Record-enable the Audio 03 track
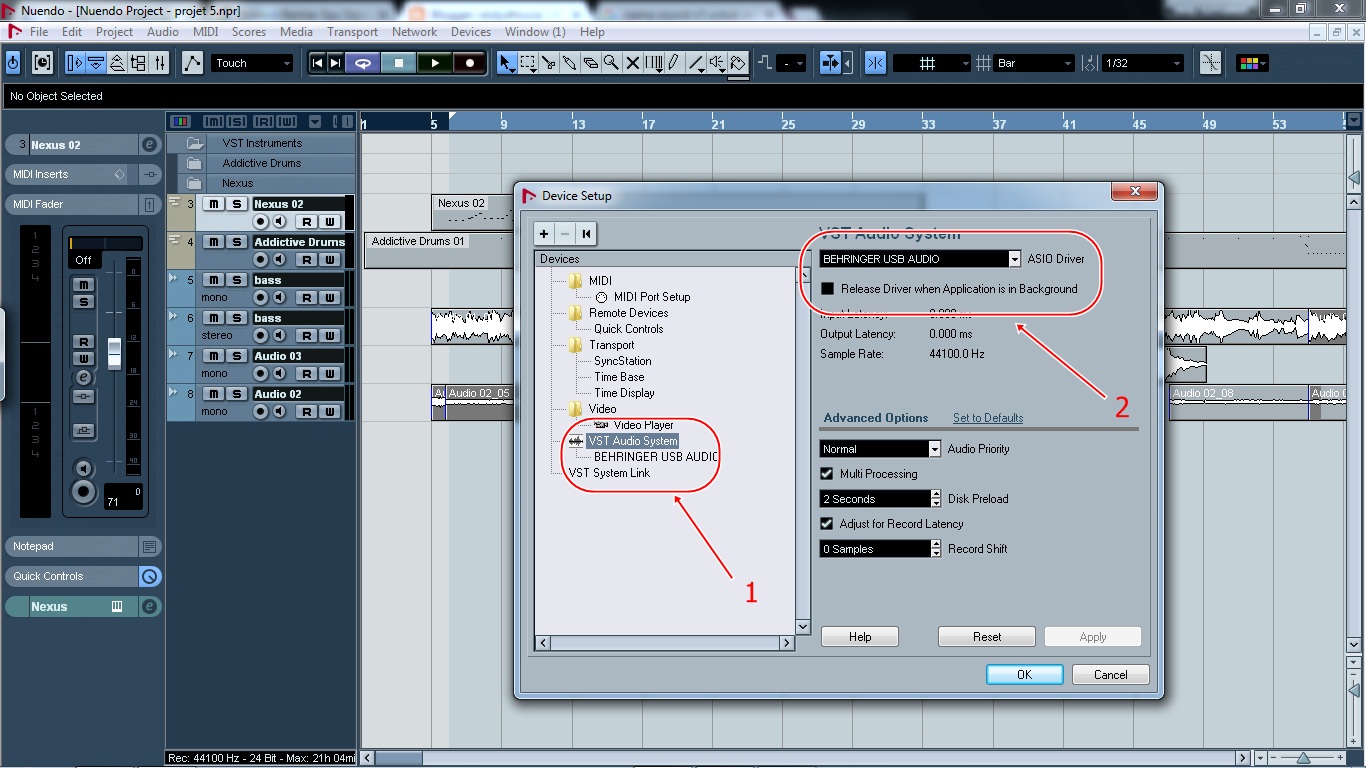The height and width of the screenshot is (768, 1366). pos(261,374)
